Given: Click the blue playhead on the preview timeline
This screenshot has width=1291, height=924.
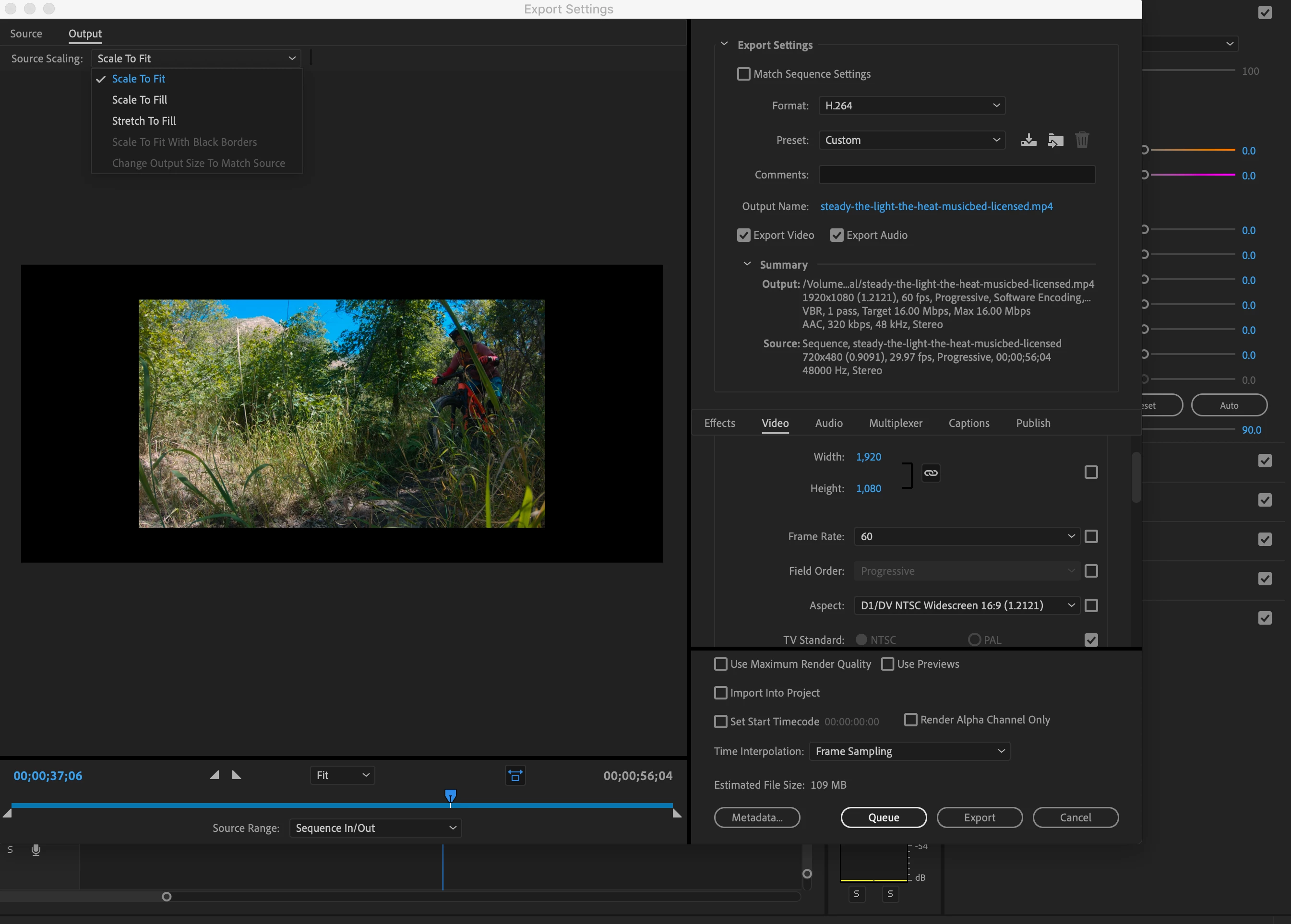Looking at the screenshot, I should [450, 795].
